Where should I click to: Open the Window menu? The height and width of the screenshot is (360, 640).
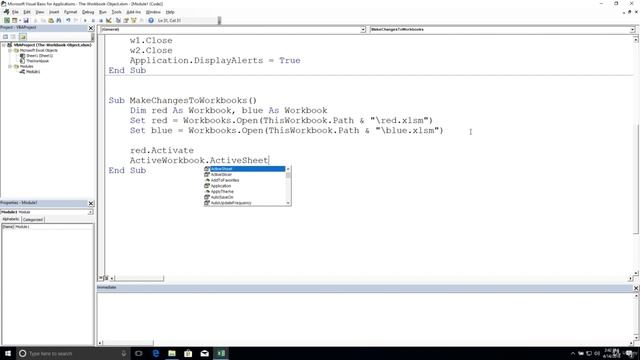pos(153,12)
